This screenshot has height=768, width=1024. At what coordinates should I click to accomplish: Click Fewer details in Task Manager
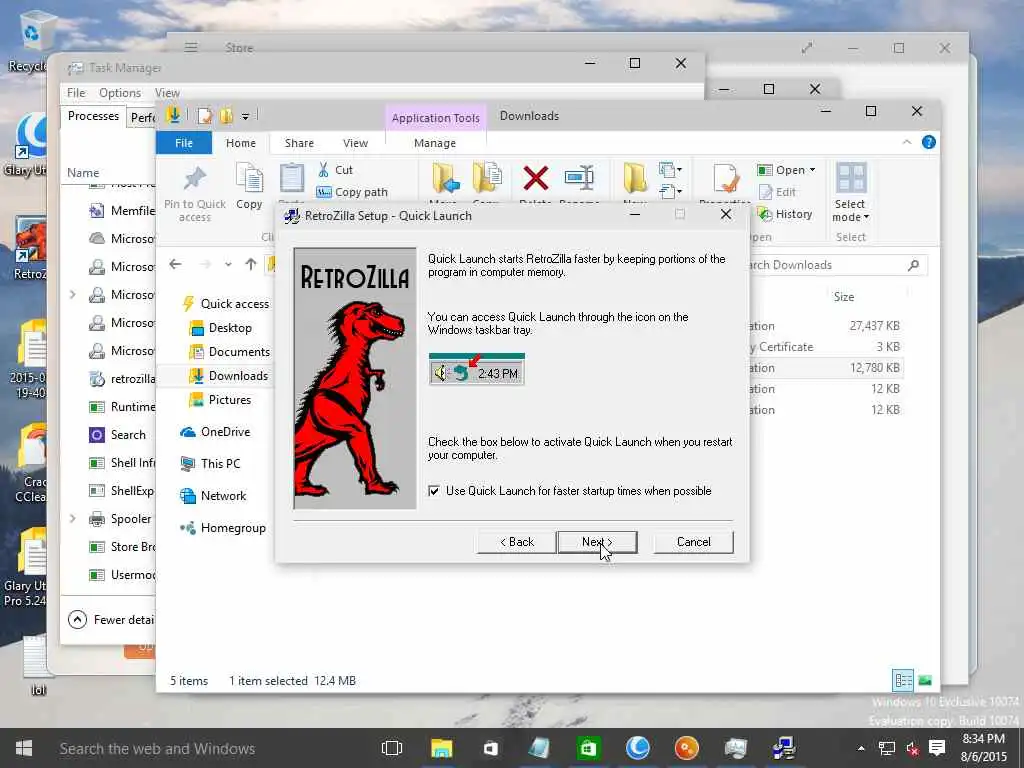111,620
